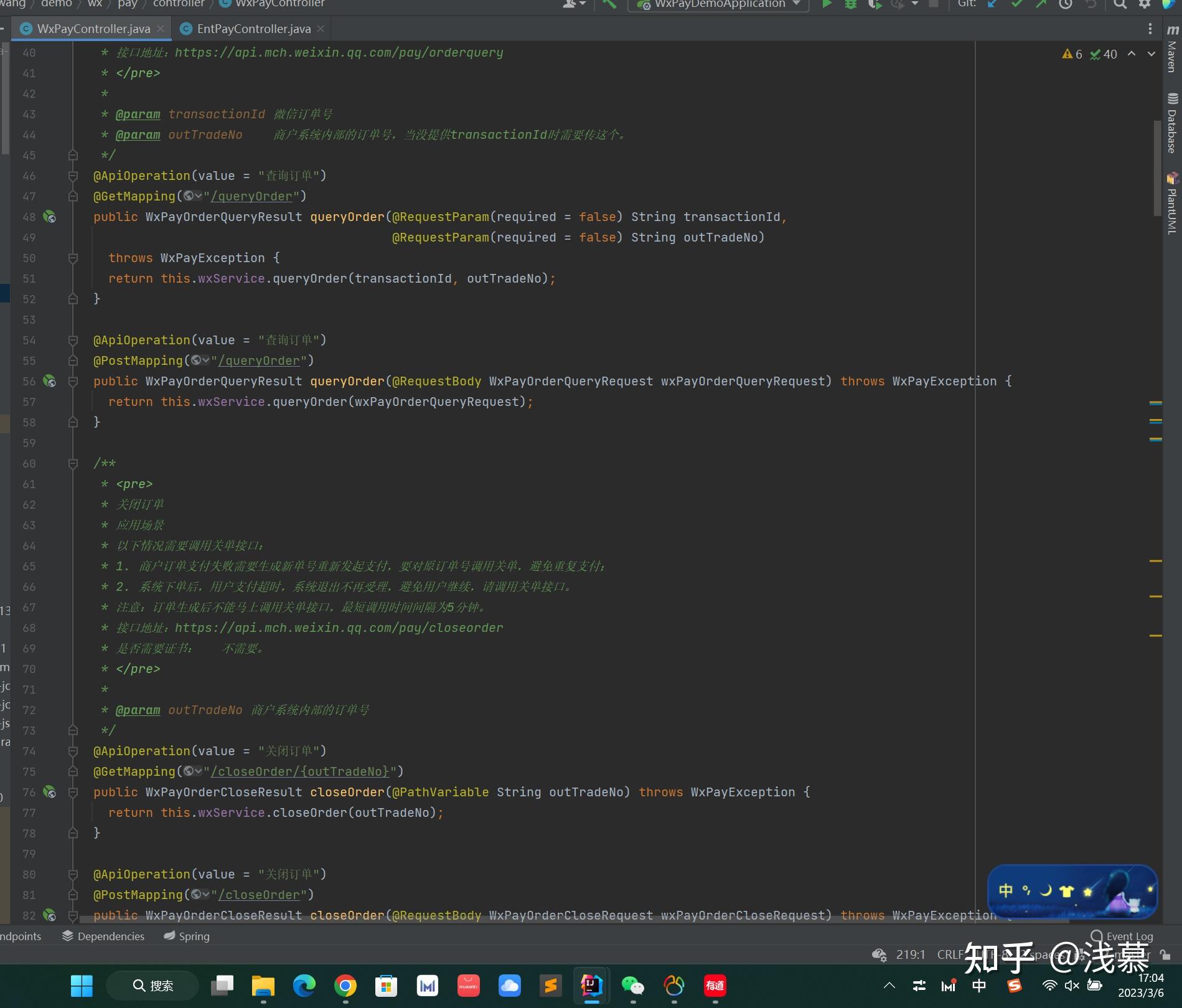Open Git history clock icon
This screenshot has height=1008, width=1182.
[1066, 4]
